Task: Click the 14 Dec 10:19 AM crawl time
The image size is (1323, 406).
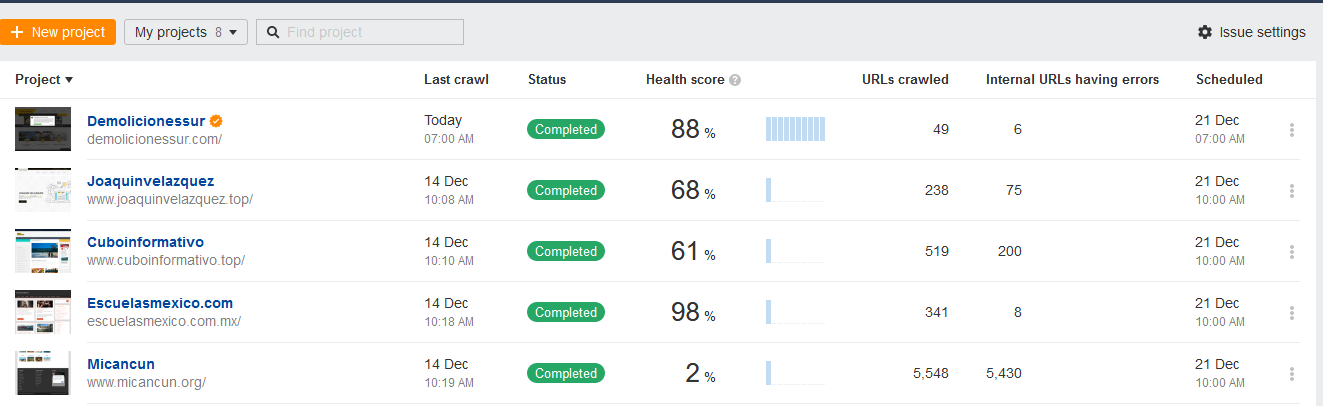Action: [x=449, y=373]
